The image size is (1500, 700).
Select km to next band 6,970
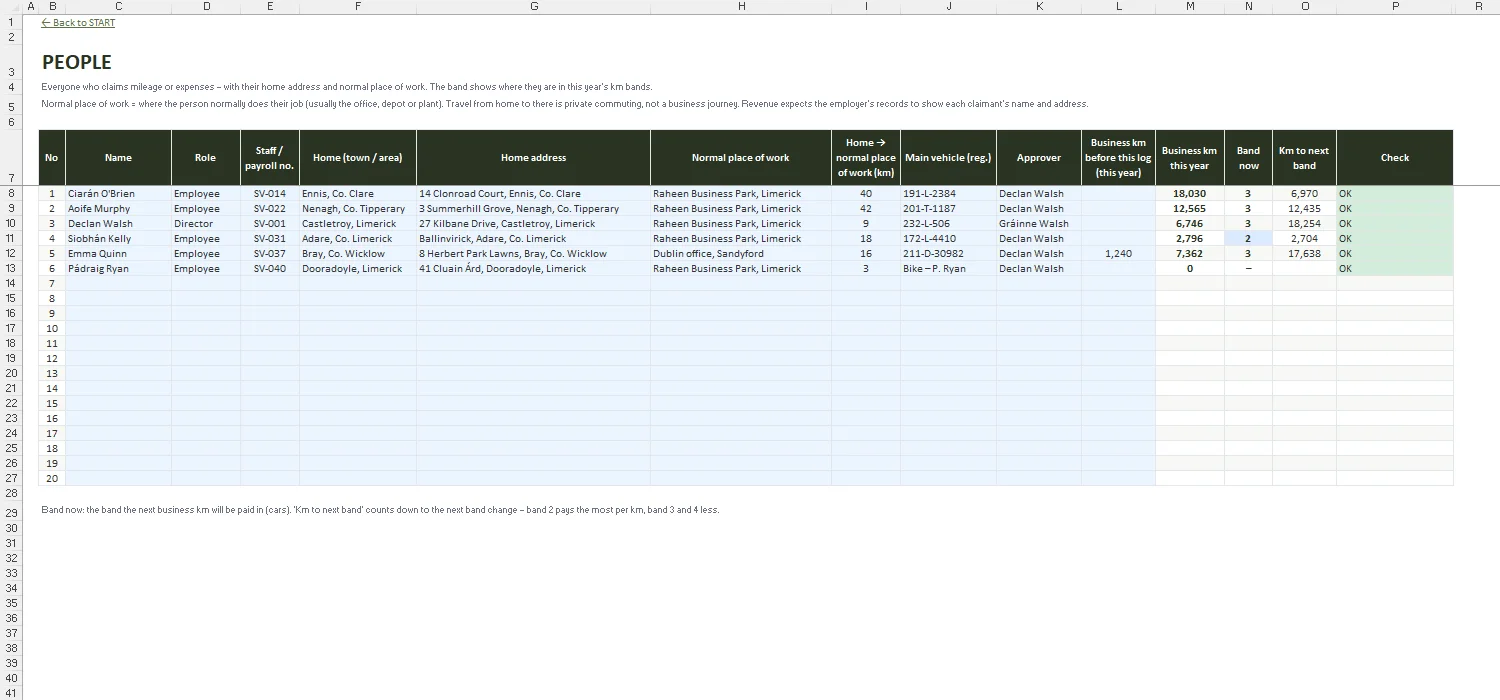pos(1304,193)
